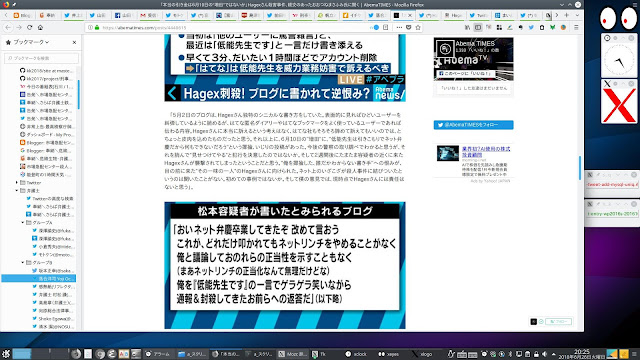Collapse the グループA bookmark folder
The height and width of the screenshot is (360, 640).
(22, 222)
